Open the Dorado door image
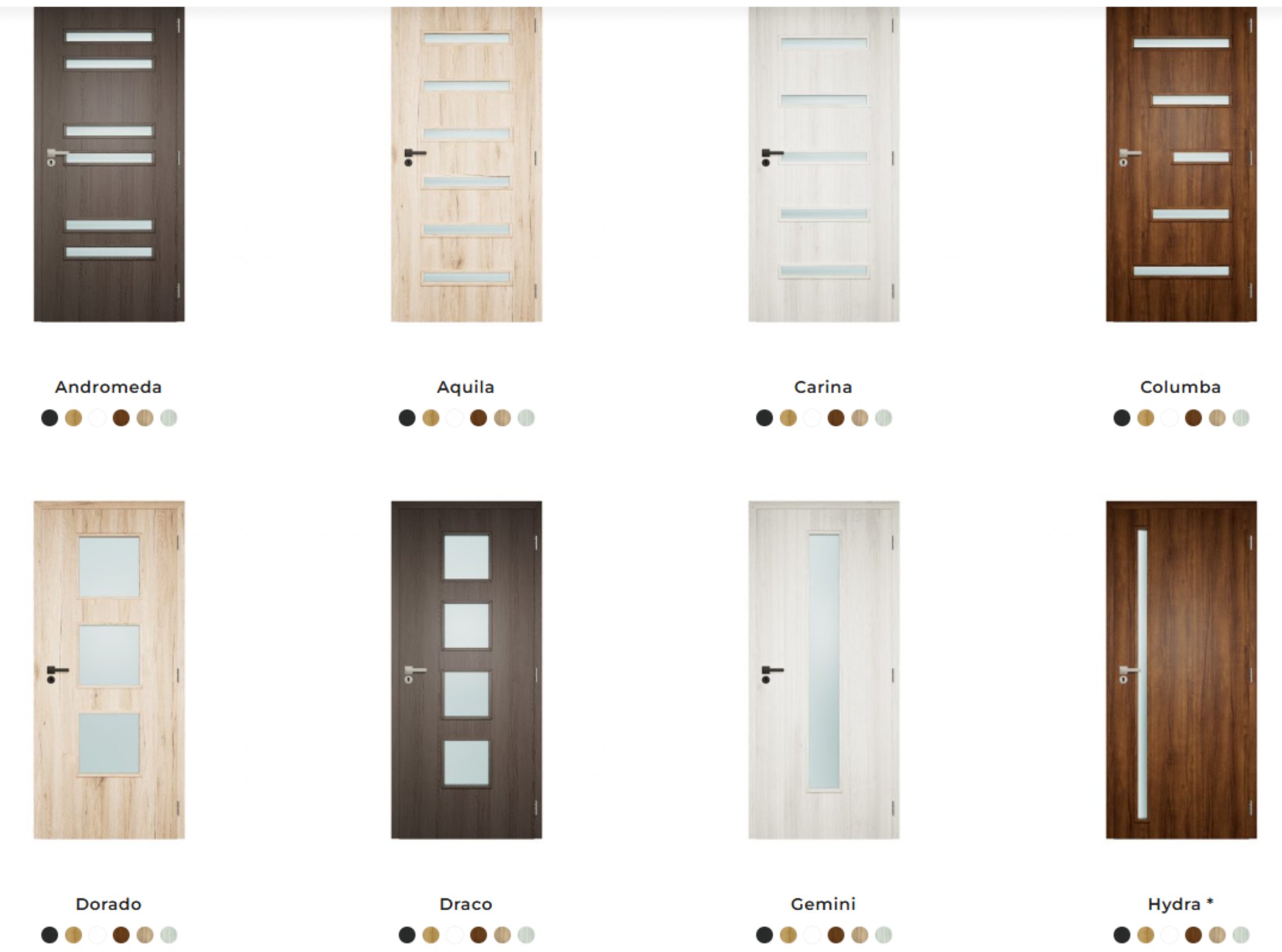This screenshot has width=1282, height=952. 109,670
